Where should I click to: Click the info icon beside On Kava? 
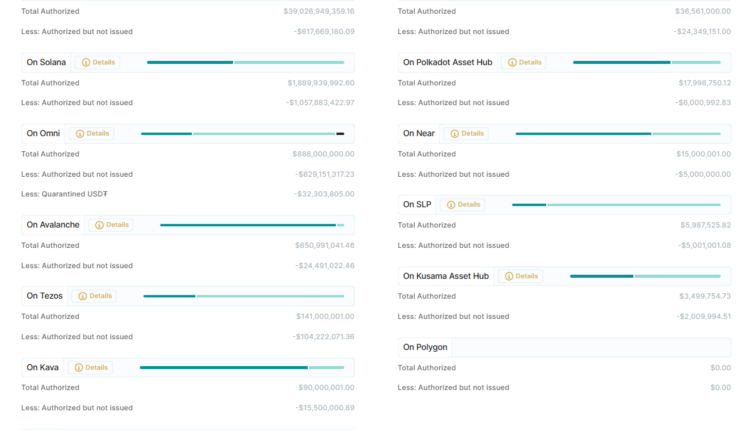78,367
